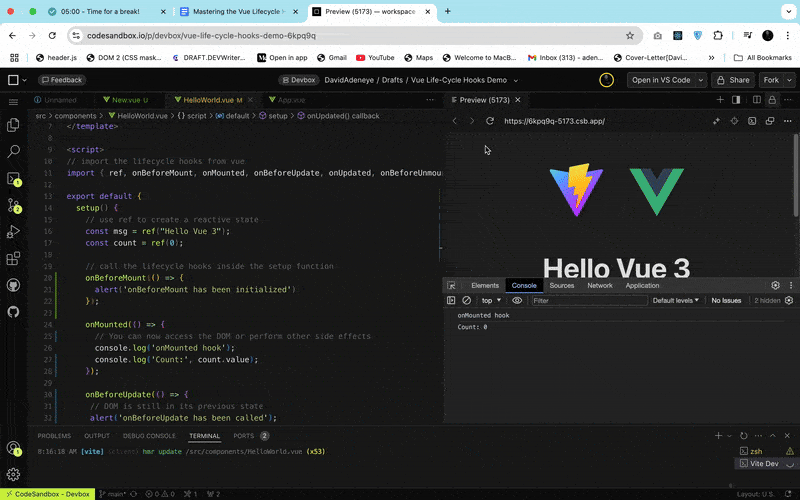Viewport: 800px width, 500px height.
Task: Open preview in new window icon
Action: (770, 121)
